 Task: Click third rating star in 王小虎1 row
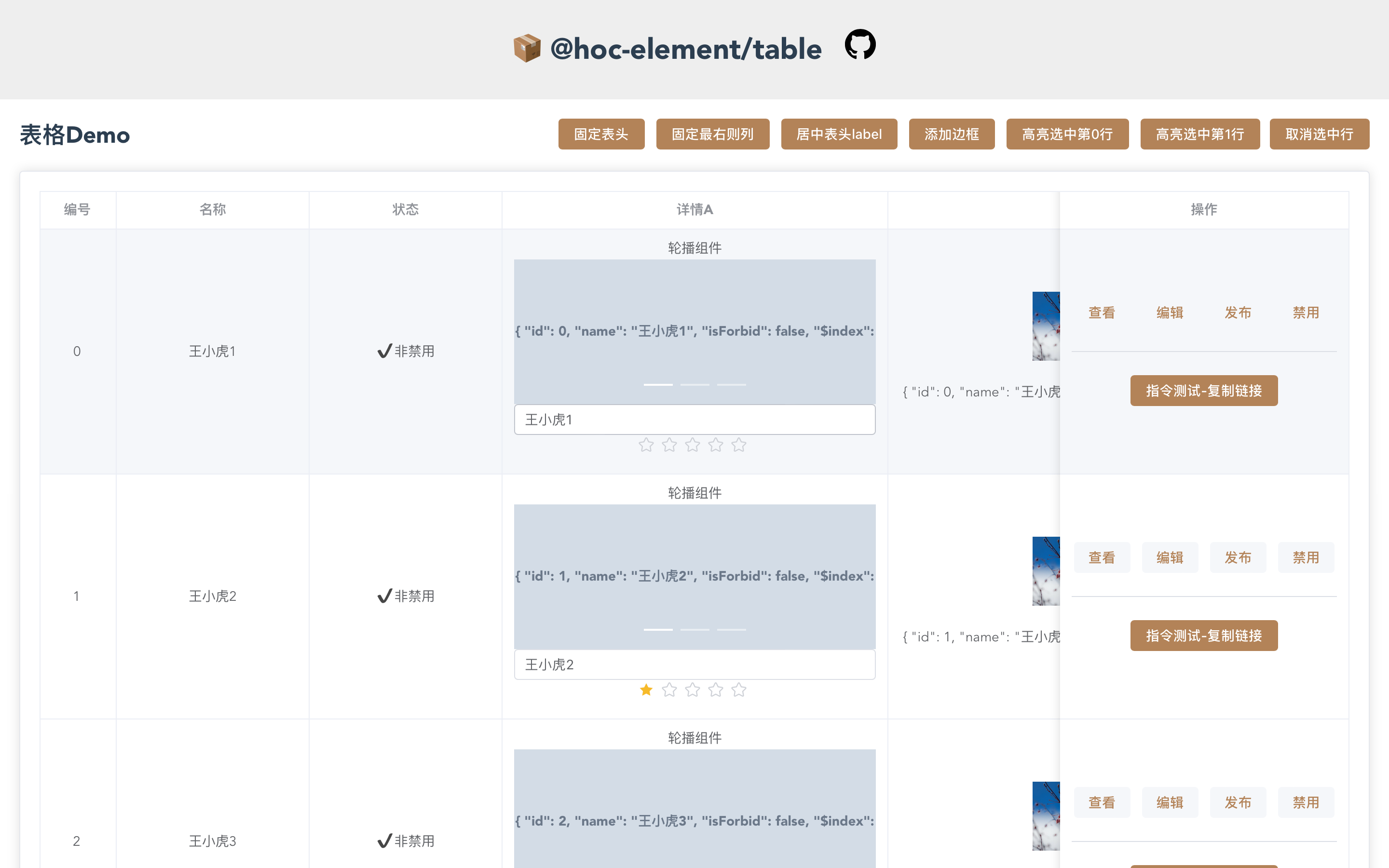click(x=693, y=445)
